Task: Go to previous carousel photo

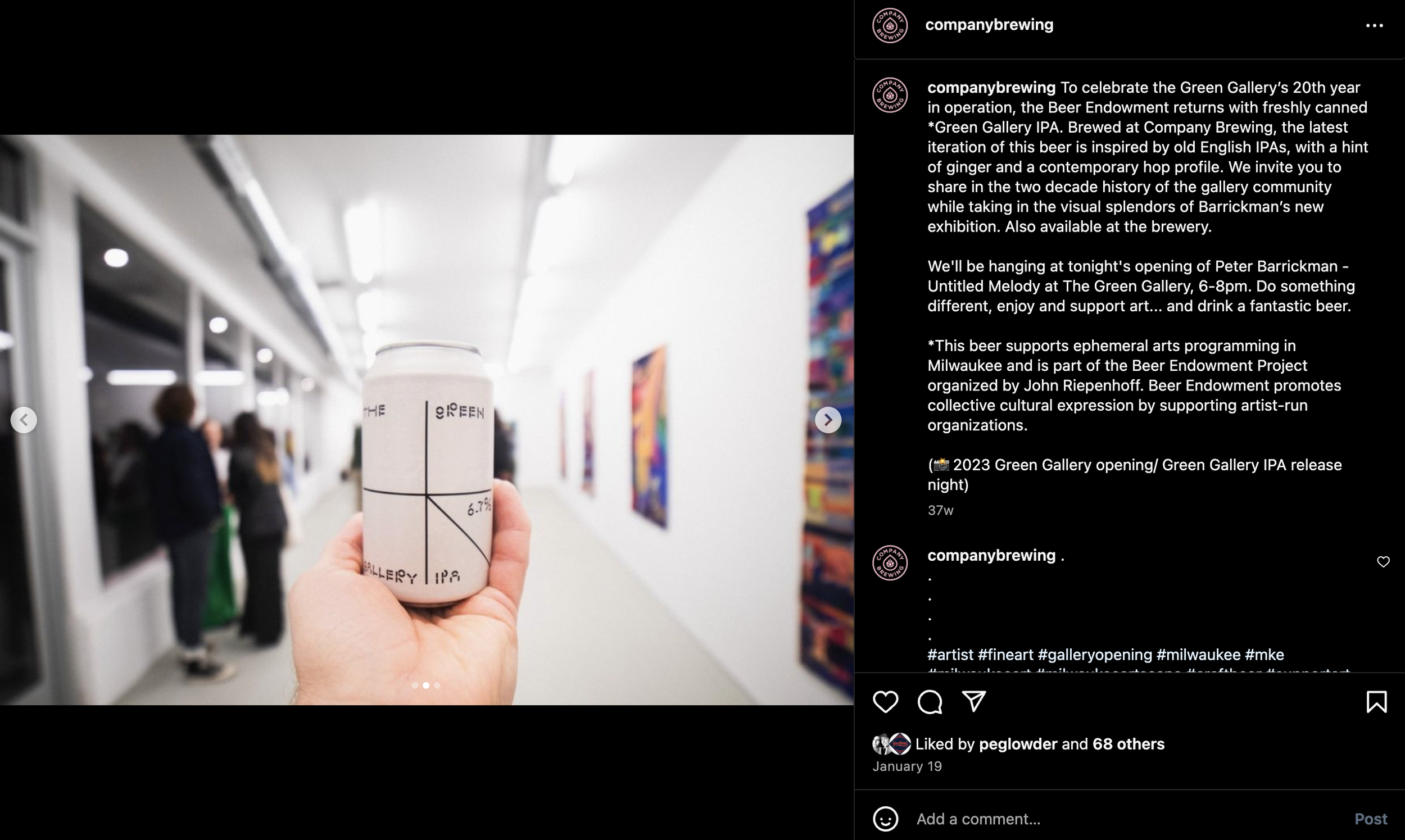Action: [x=24, y=420]
